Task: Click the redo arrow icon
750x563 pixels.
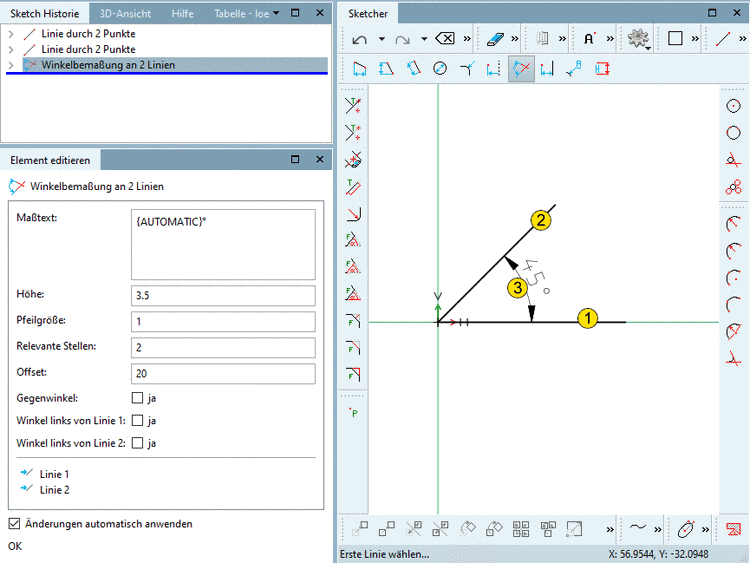Action: click(x=402, y=39)
